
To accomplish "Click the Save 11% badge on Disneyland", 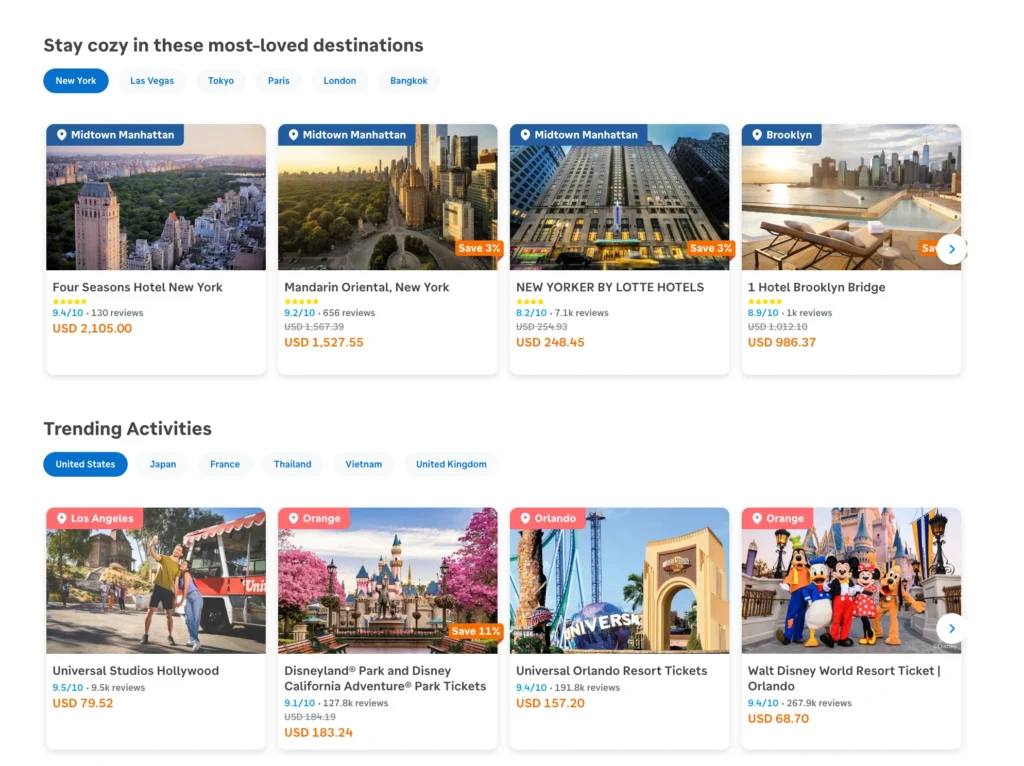I will point(475,631).
